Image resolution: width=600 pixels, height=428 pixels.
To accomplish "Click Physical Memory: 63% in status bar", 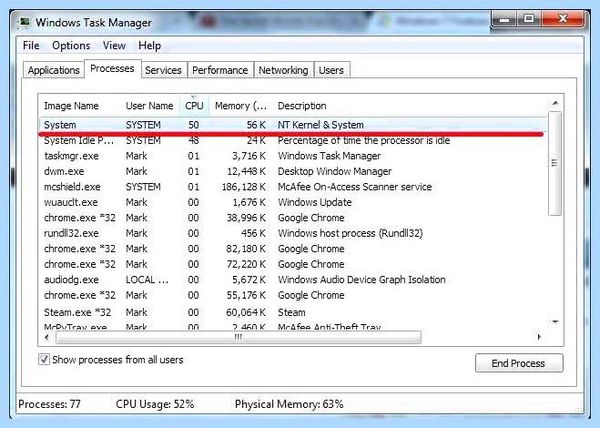I will click(289, 404).
